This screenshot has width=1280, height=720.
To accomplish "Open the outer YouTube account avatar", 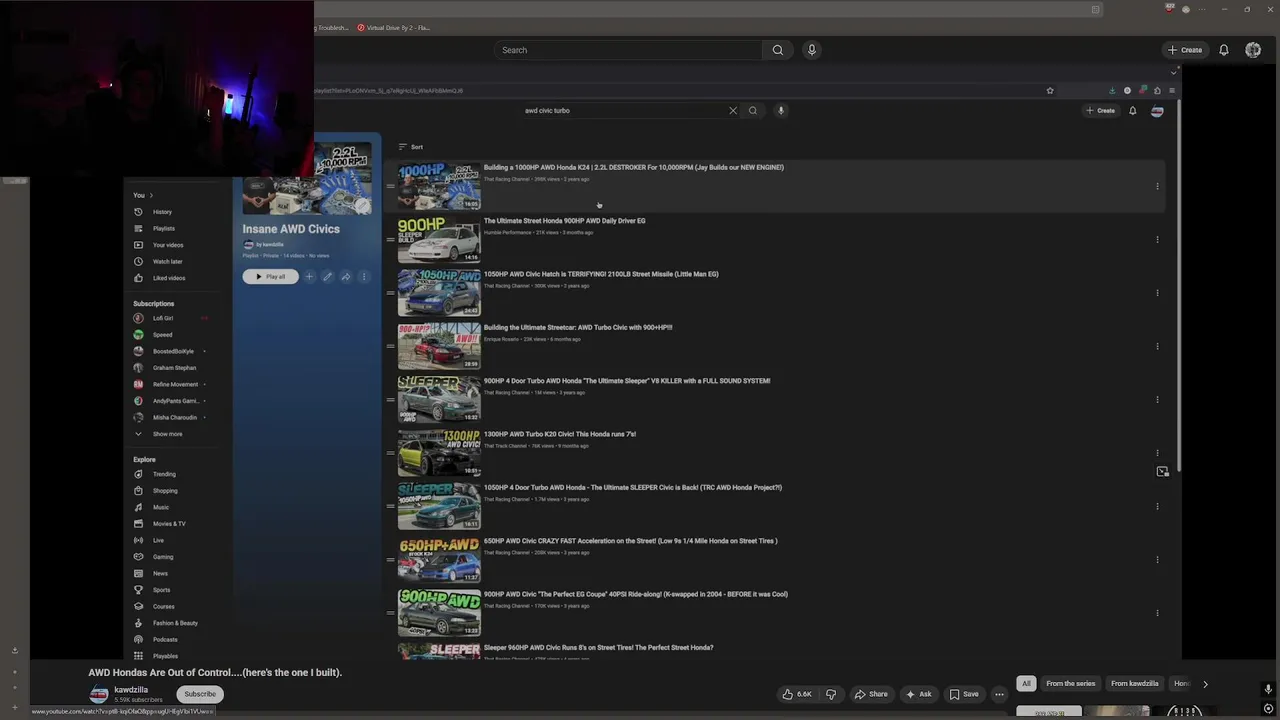I will (x=1253, y=50).
